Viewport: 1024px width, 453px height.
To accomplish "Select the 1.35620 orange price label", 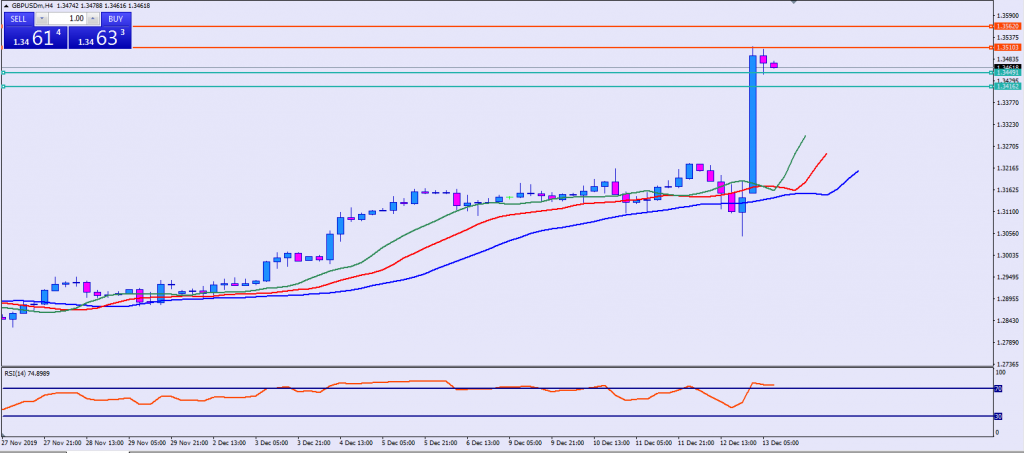I will (x=1007, y=27).
